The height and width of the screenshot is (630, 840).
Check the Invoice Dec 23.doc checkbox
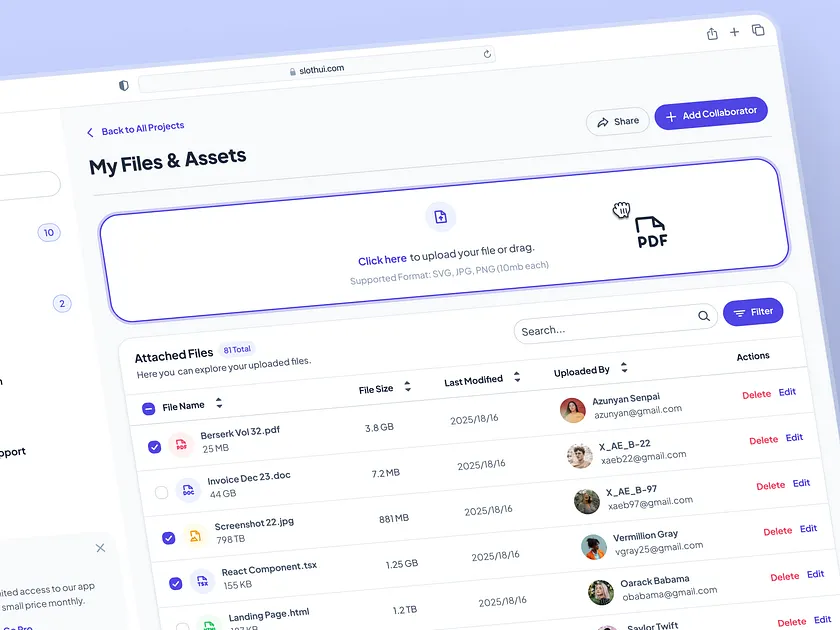coord(160,491)
